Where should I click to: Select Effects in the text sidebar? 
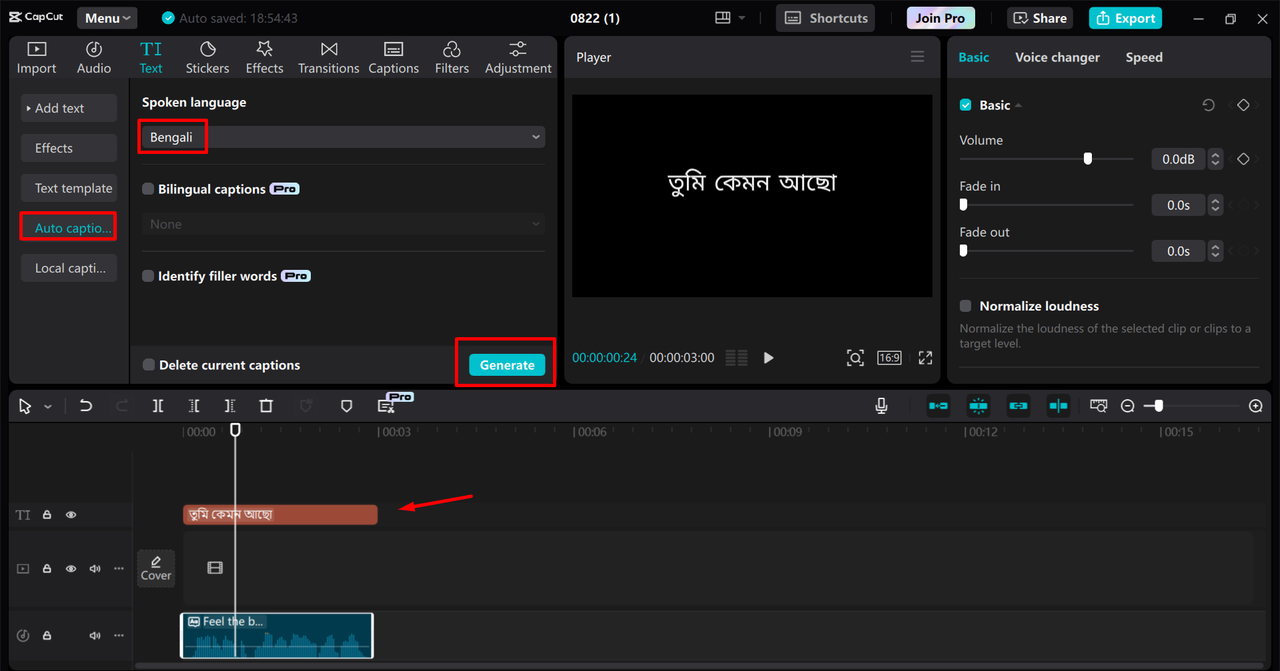(x=69, y=148)
